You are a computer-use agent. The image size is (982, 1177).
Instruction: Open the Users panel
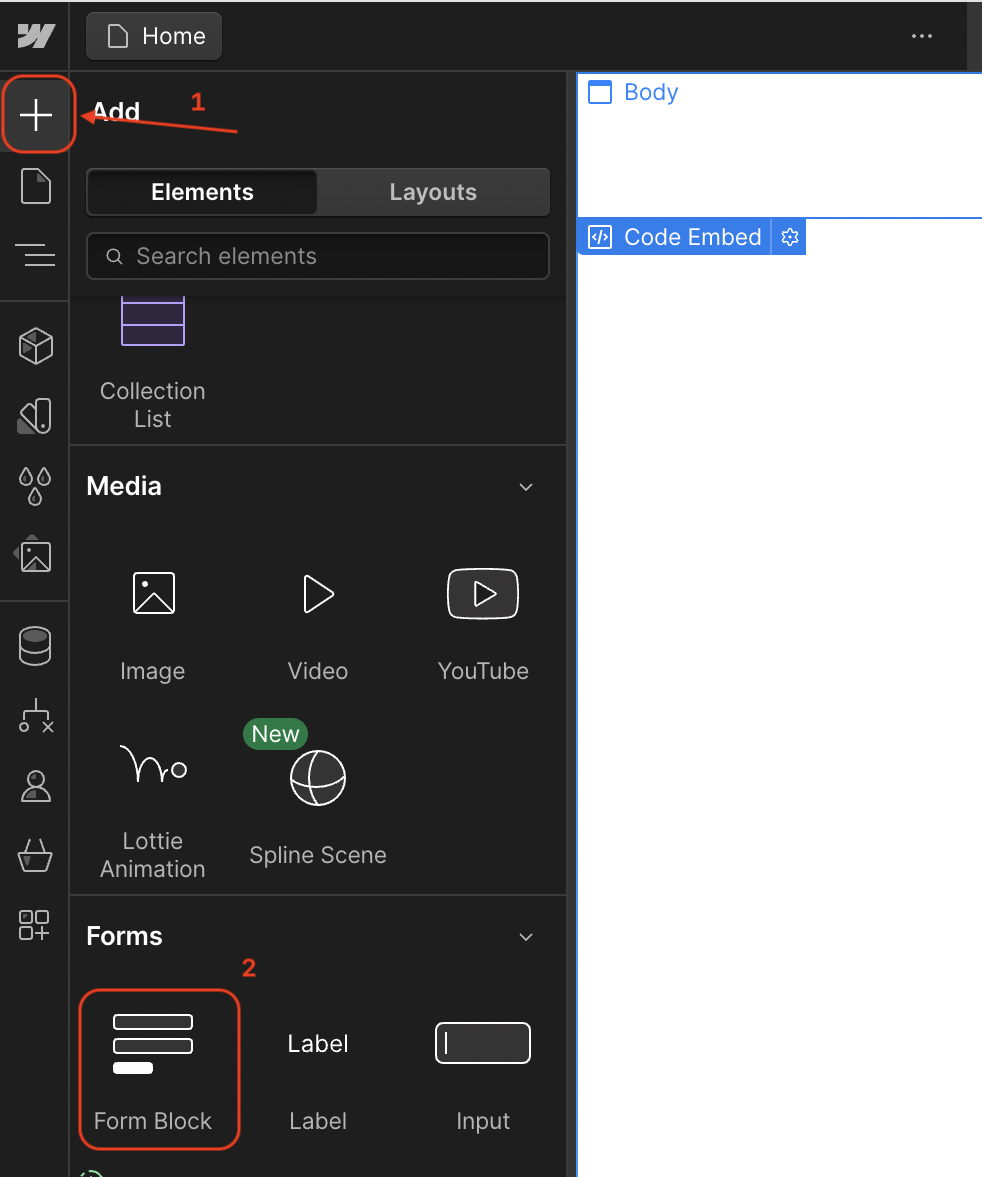[36, 787]
